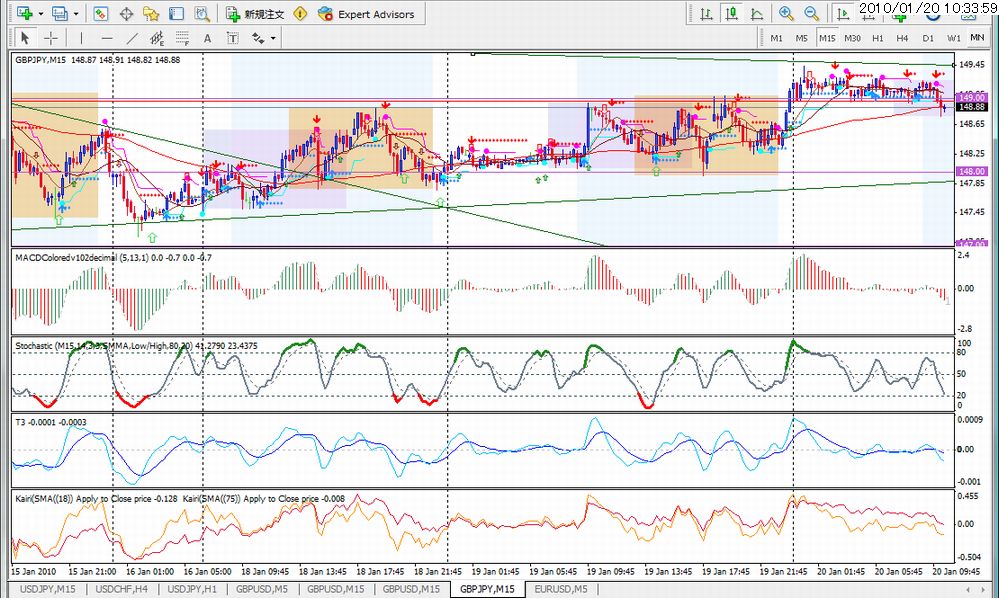Screen dimensions: 999x598
Task: Select the crosshair tool
Action: click(51, 38)
